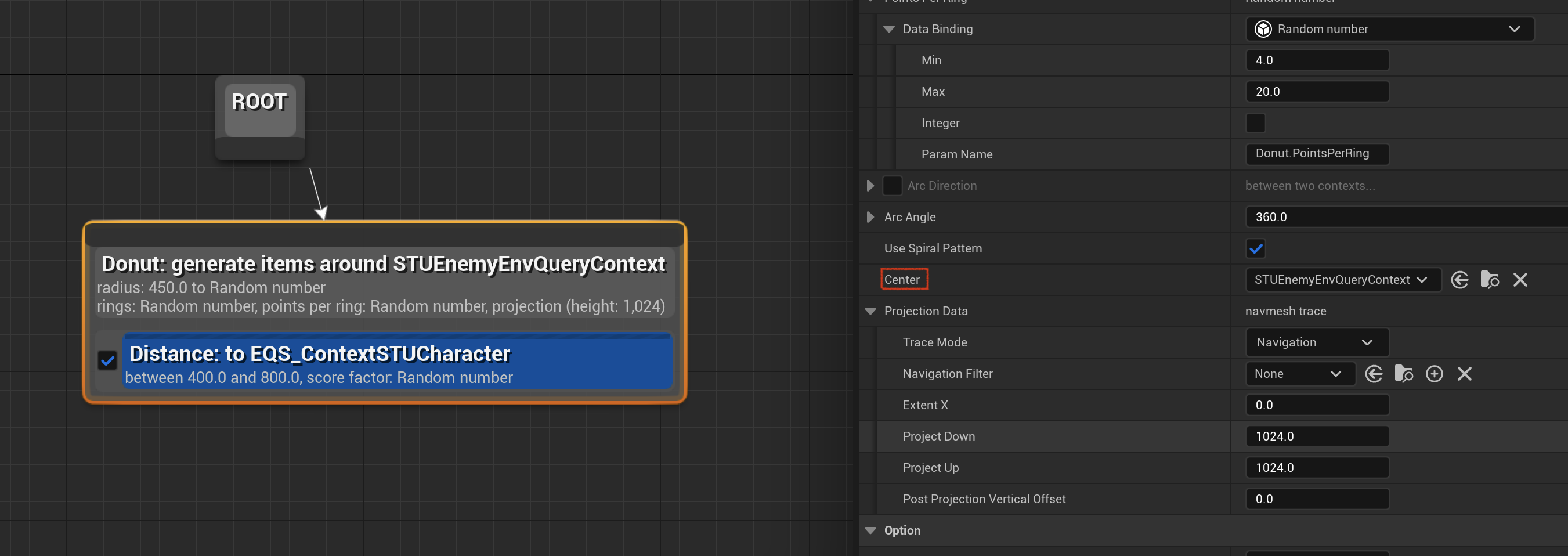Collapse the Data Binding section
The height and width of the screenshot is (556, 1568).
pos(888,29)
